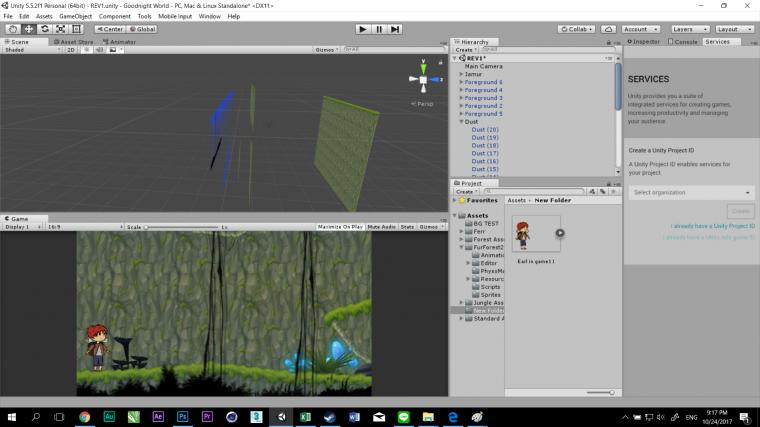Expand the Jamur object in Hierarchy
Viewport: 760px width, 427px height.
tap(461, 74)
